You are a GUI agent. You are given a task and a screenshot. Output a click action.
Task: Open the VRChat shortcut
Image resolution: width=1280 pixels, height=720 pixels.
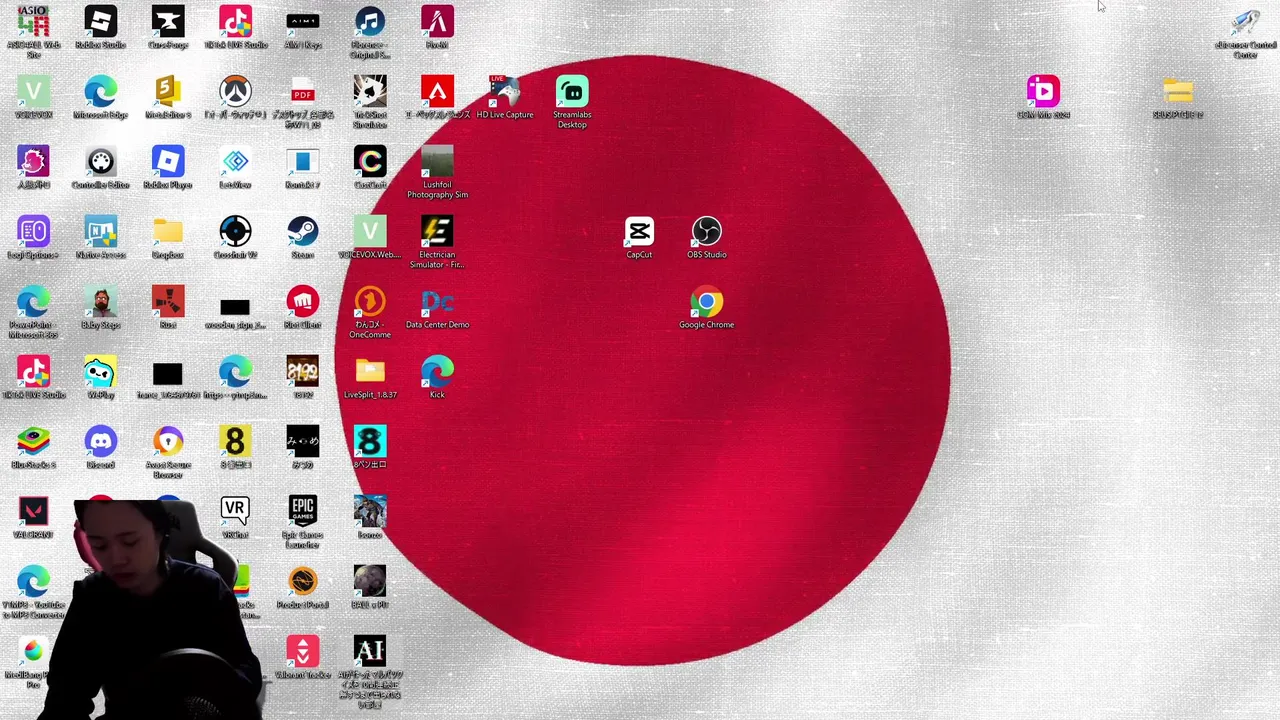235,517
